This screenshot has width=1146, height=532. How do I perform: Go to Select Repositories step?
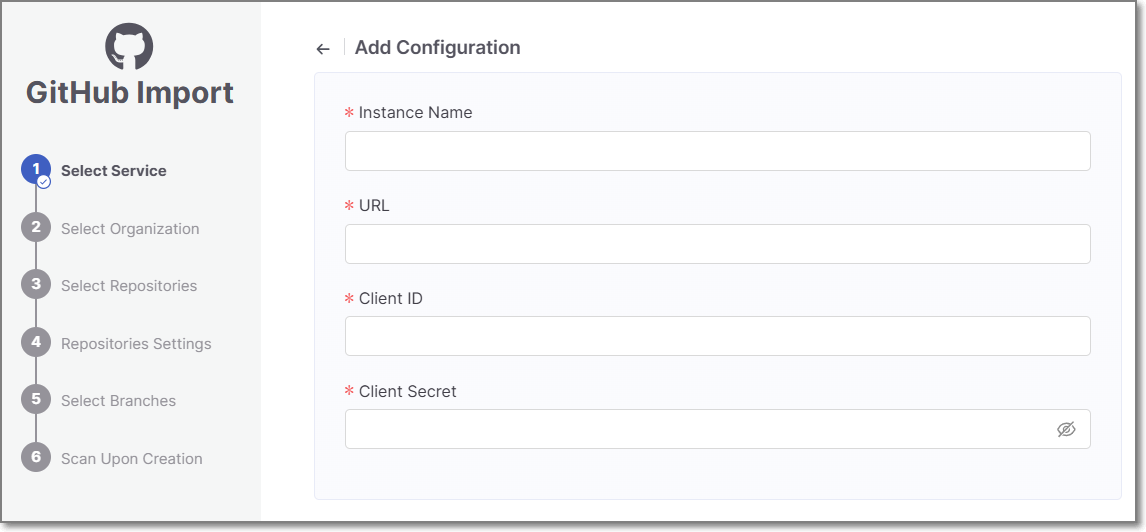coord(129,286)
